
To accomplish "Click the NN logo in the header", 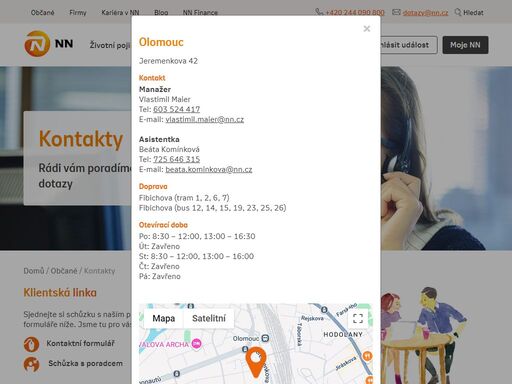I will (49, 44).
